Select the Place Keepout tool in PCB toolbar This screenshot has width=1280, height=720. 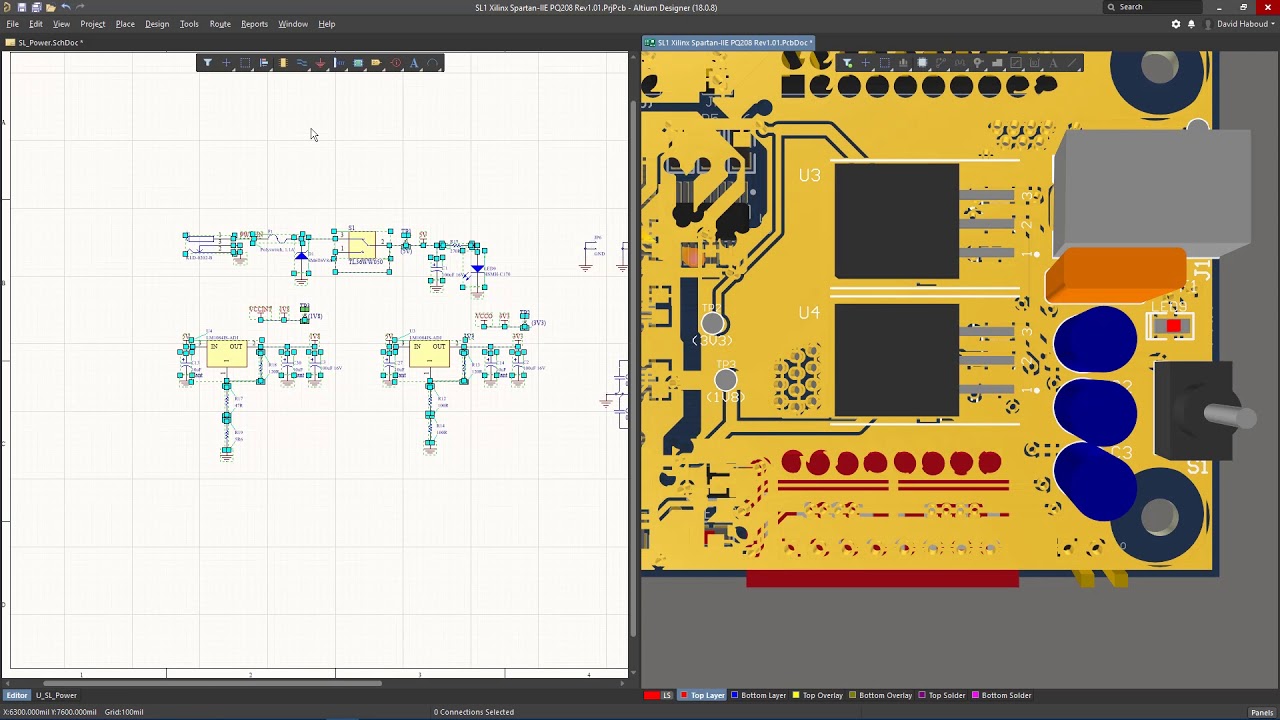[1016, 63]
